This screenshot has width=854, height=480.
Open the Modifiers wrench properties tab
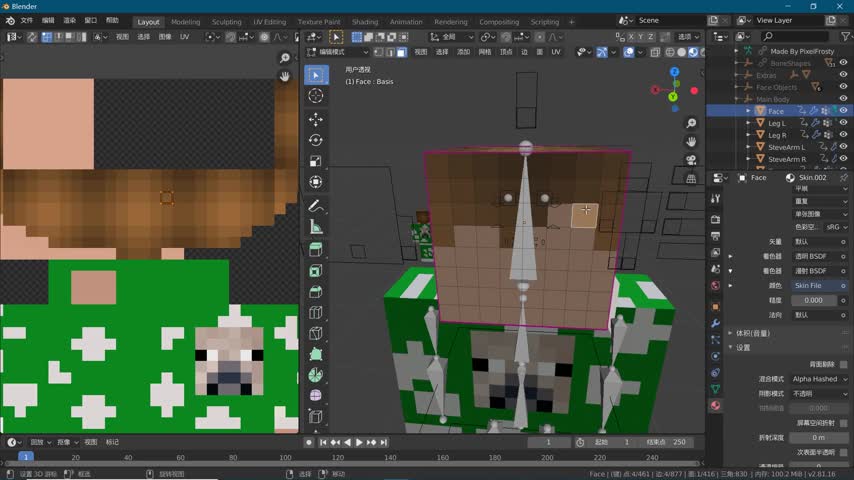715,323
